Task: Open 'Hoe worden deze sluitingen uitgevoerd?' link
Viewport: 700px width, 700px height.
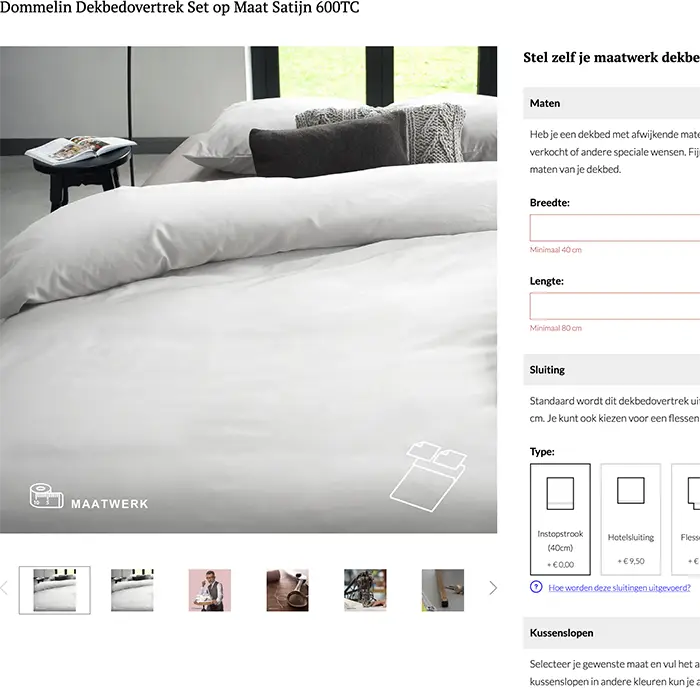Action: coord(619,588)
